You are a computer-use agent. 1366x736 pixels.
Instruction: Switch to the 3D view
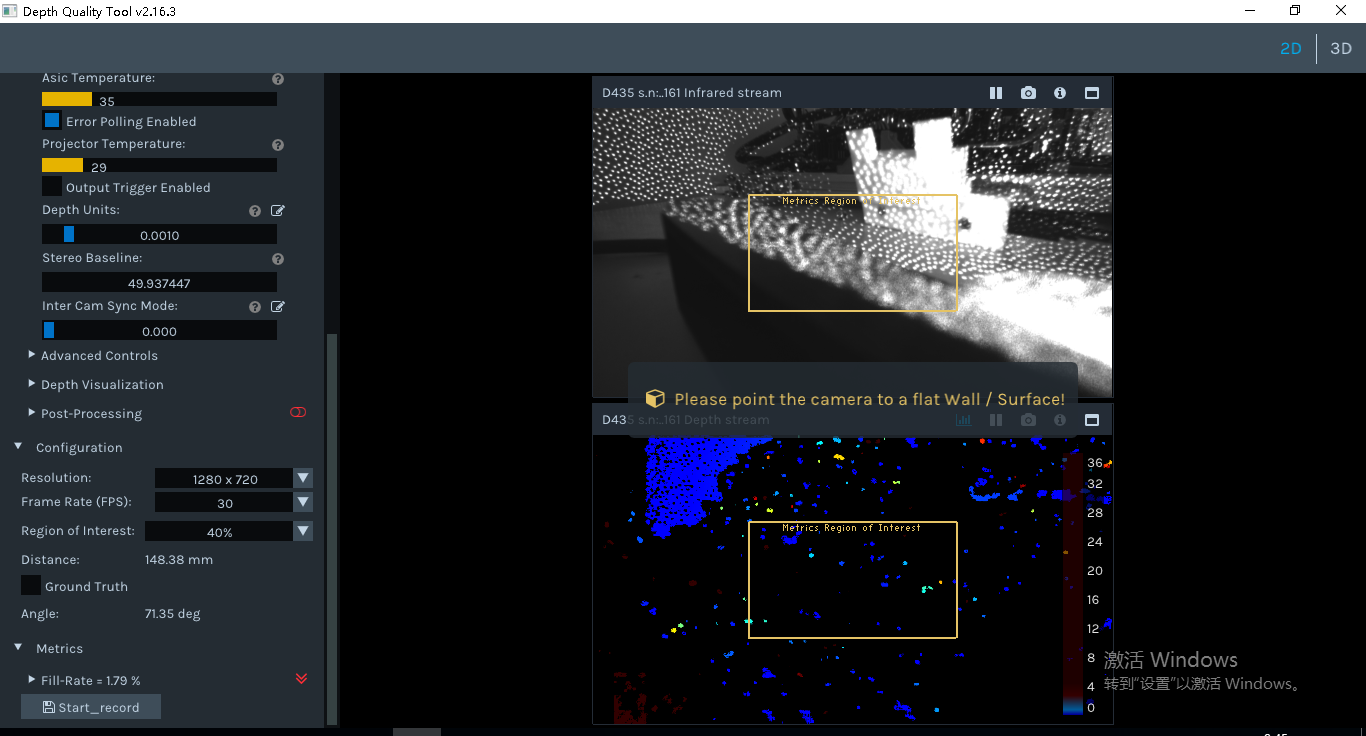1340,47
